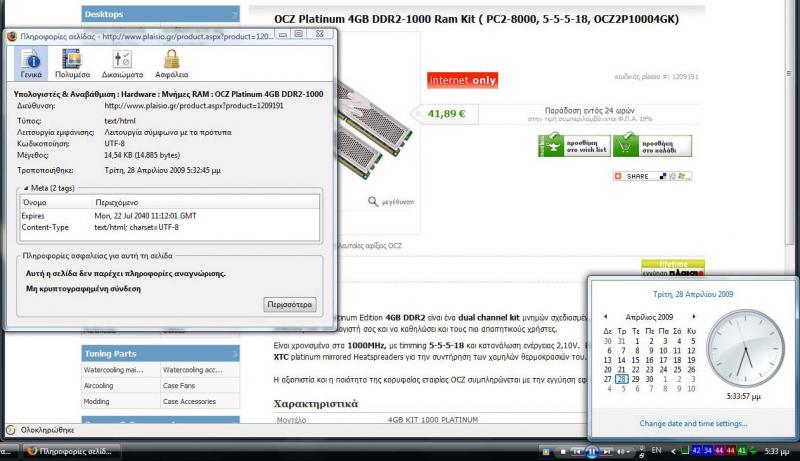
Task: Click the Περισσότερα button
Action: [290, 304]
